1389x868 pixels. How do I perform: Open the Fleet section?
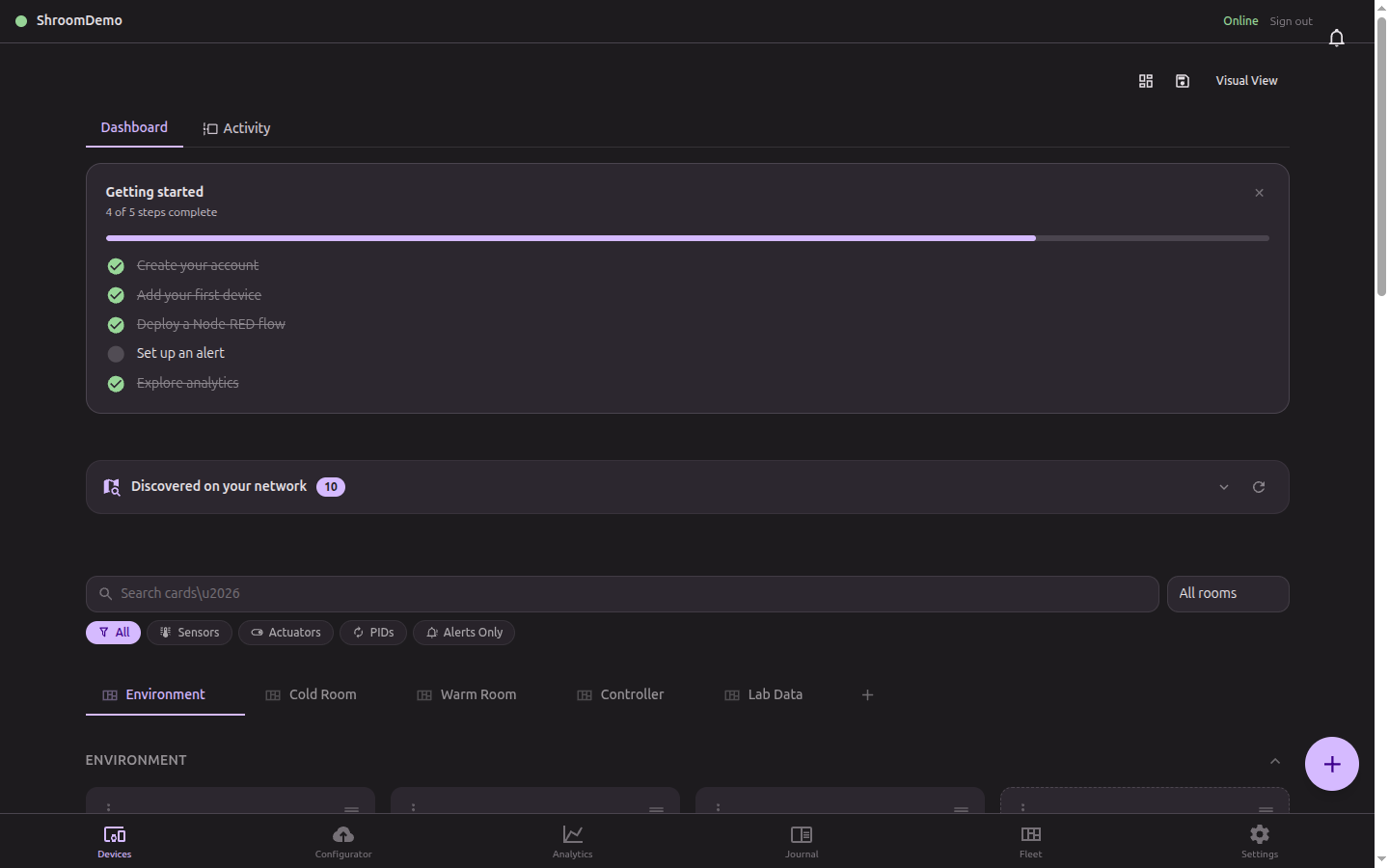coord(1030,840)
